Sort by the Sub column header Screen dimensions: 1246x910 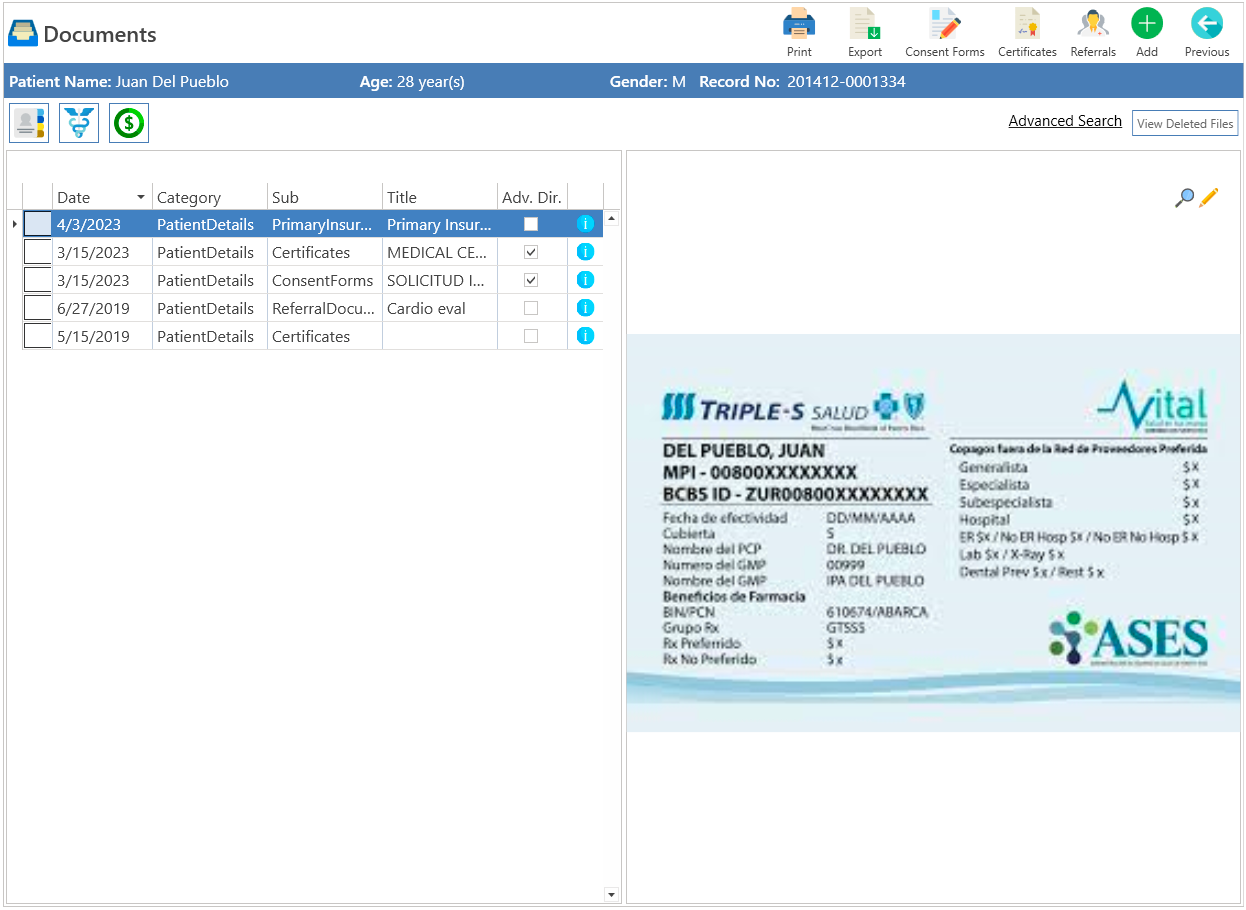click(x=325, y=197)
